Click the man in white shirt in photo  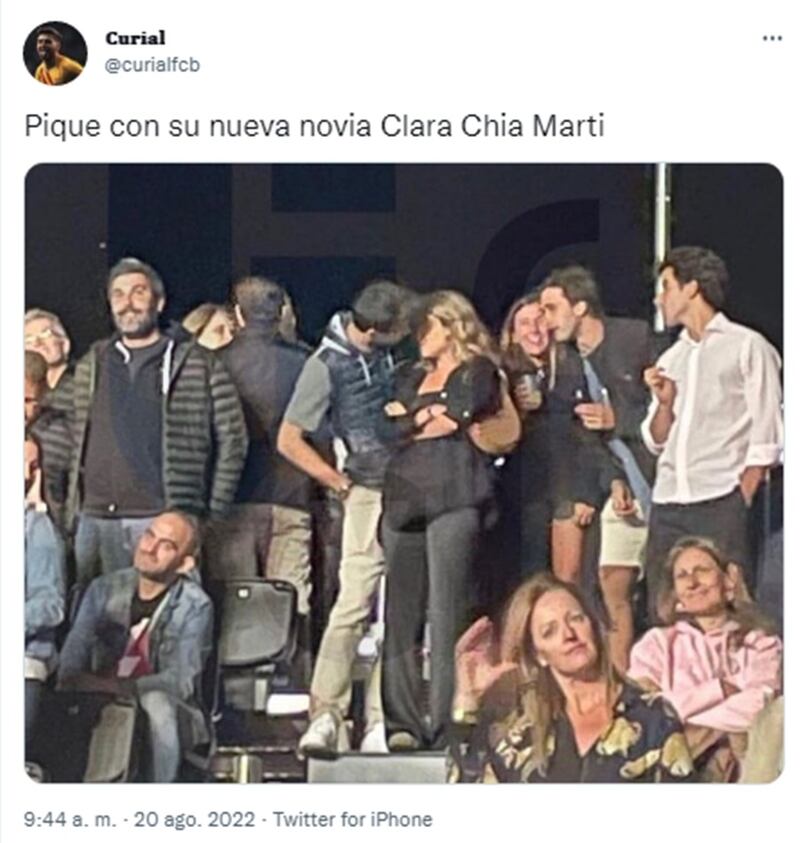(710, 410)
